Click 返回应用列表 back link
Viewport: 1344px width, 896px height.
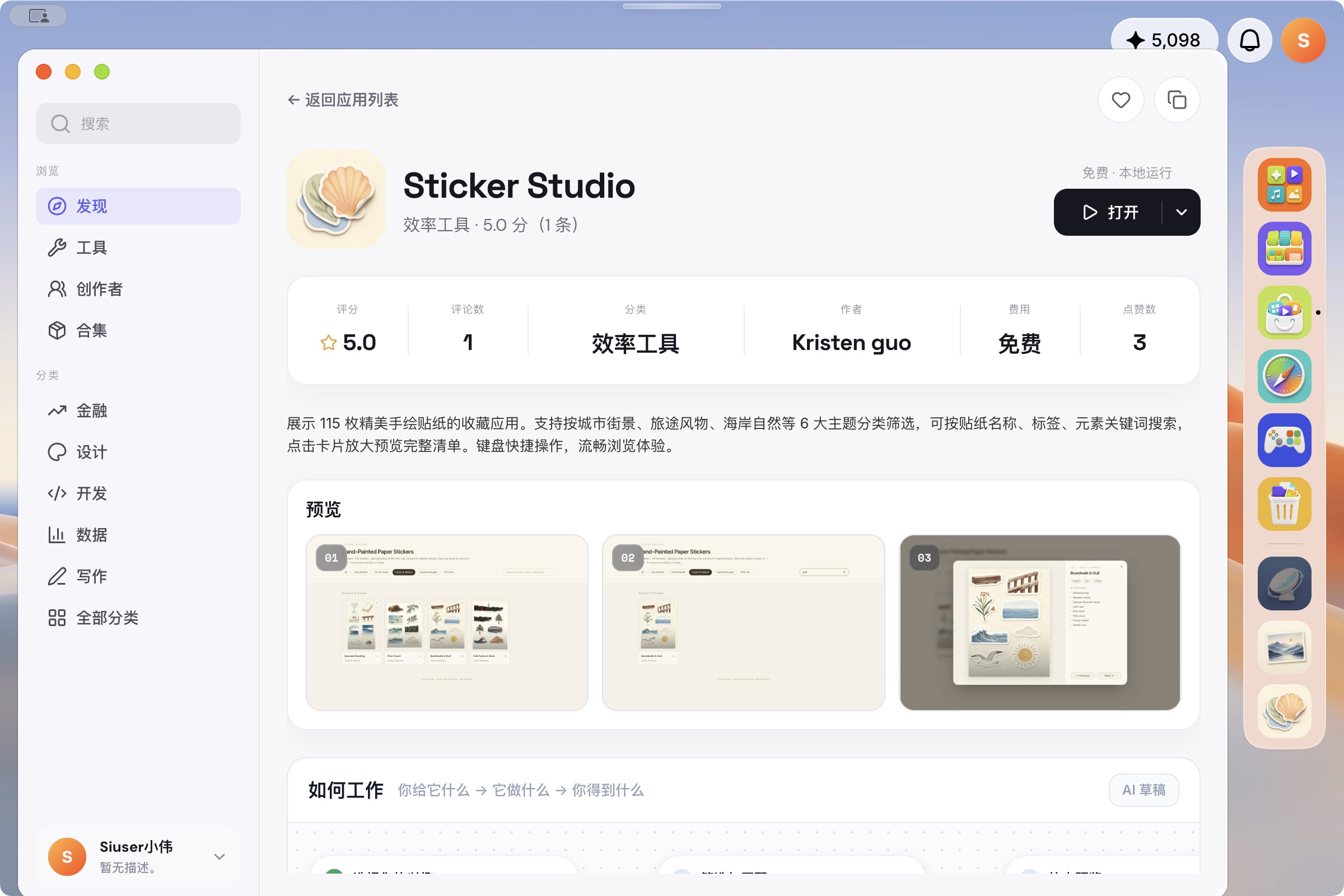click(x=343, y=100)
